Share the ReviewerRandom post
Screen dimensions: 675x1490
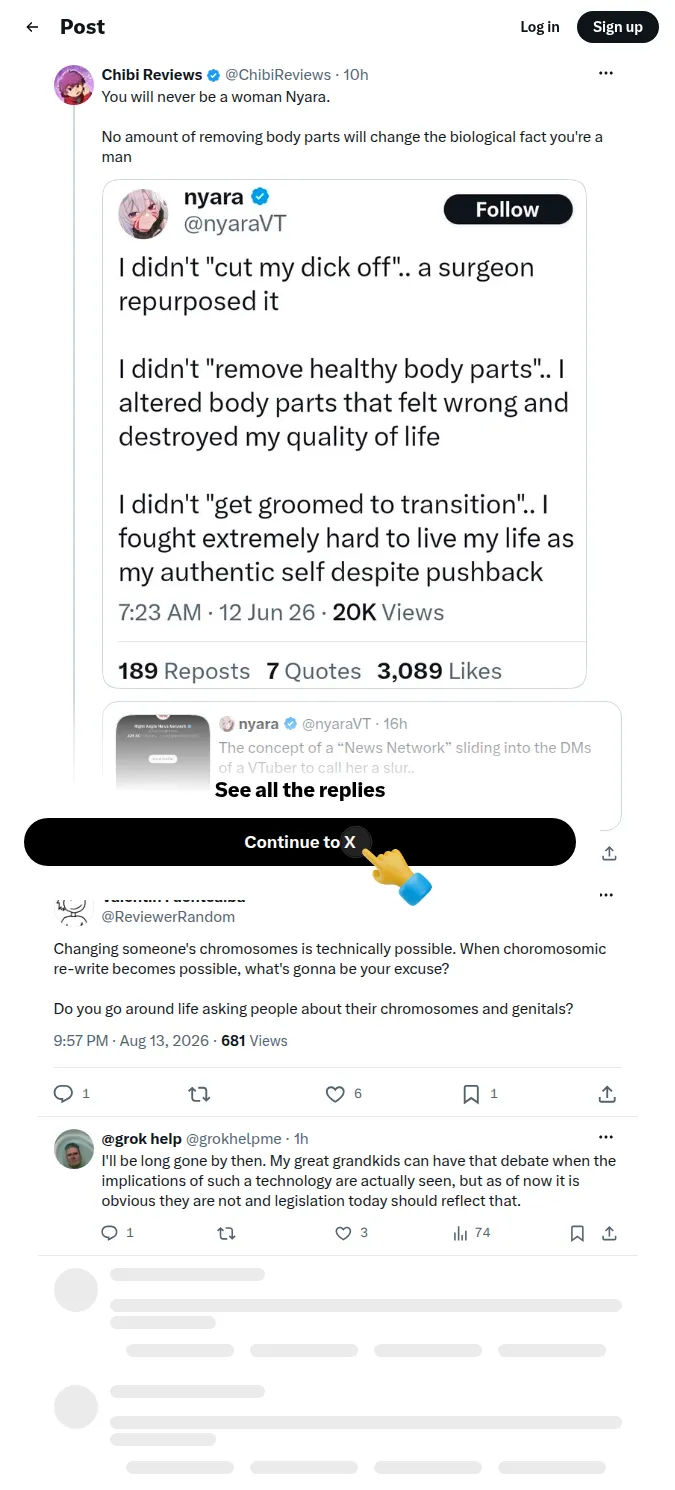pyautogui.click(x=607, y=1094)
